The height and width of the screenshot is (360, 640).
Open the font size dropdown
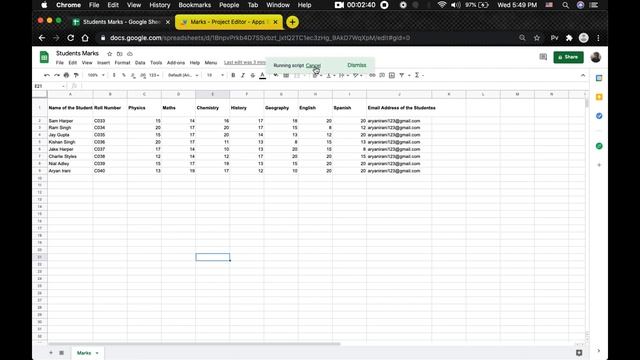[216, 75]
